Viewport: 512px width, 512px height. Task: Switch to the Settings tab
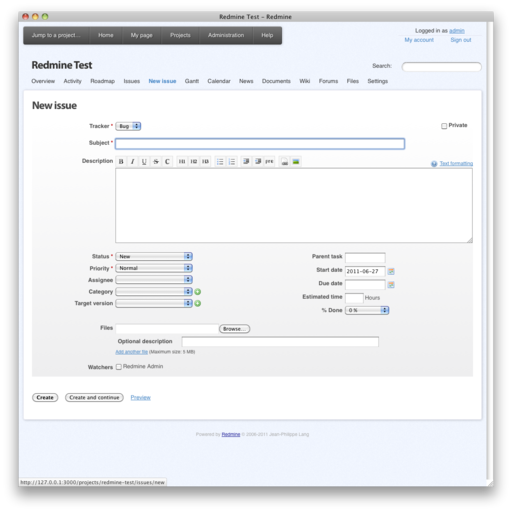[x=378, y=81]
